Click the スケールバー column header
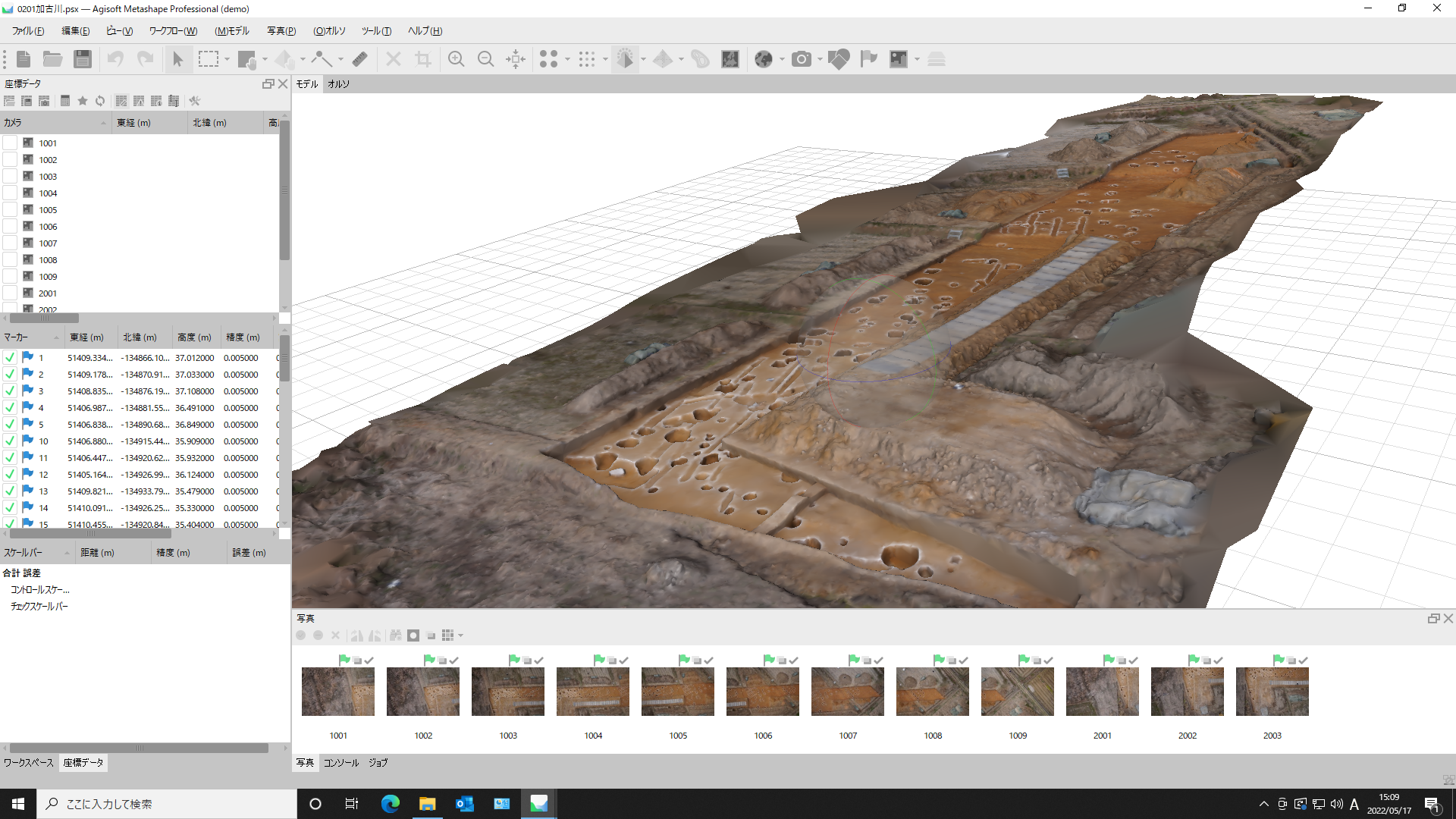Viewport: 1456px width, 819px height. tap(37, 553)
